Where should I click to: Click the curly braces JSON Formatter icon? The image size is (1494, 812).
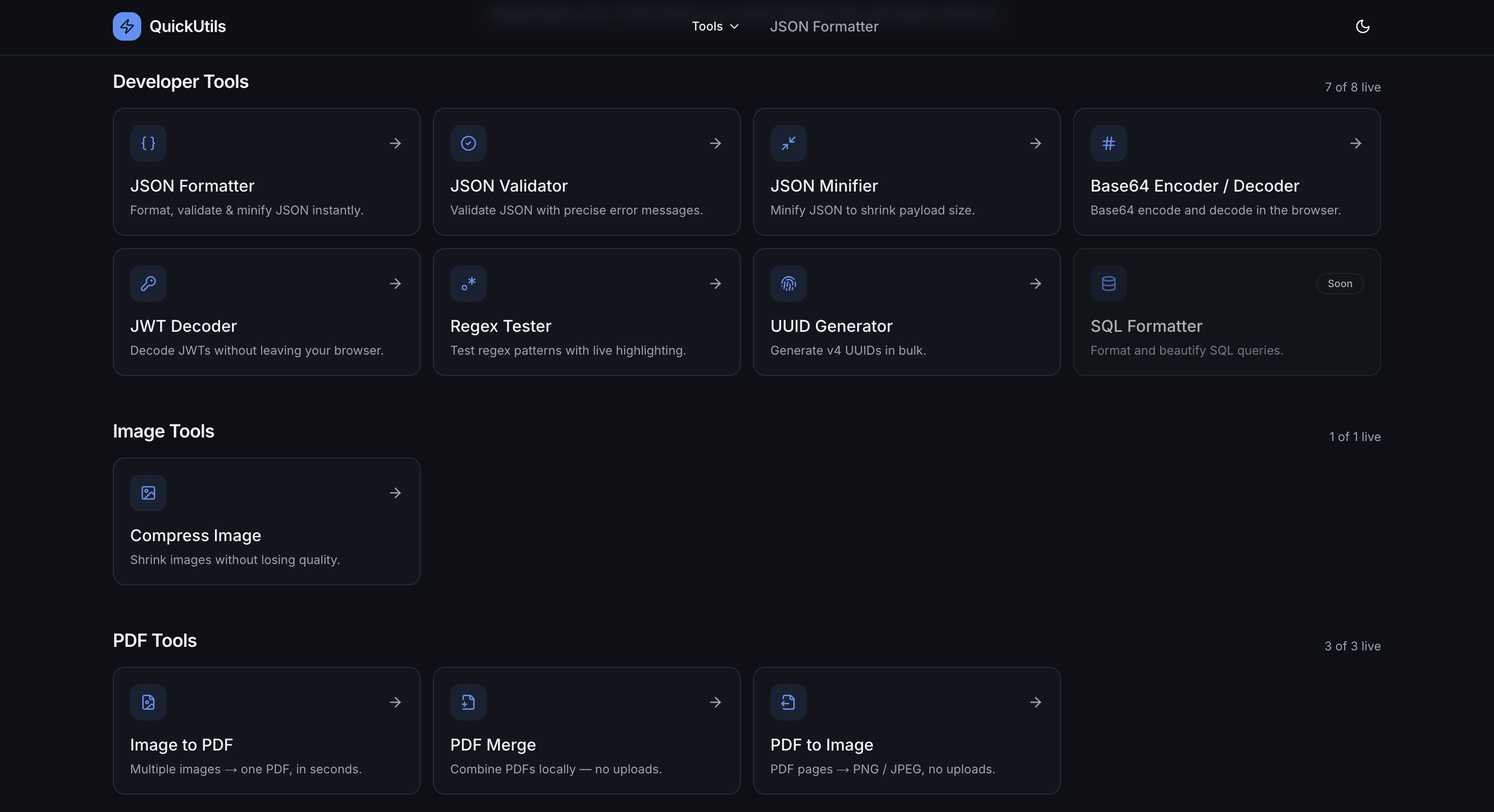[x=148, y=143]
